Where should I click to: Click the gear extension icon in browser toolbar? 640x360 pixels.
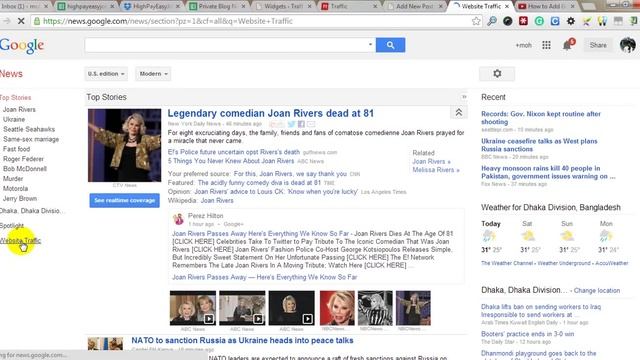point(571,21)
